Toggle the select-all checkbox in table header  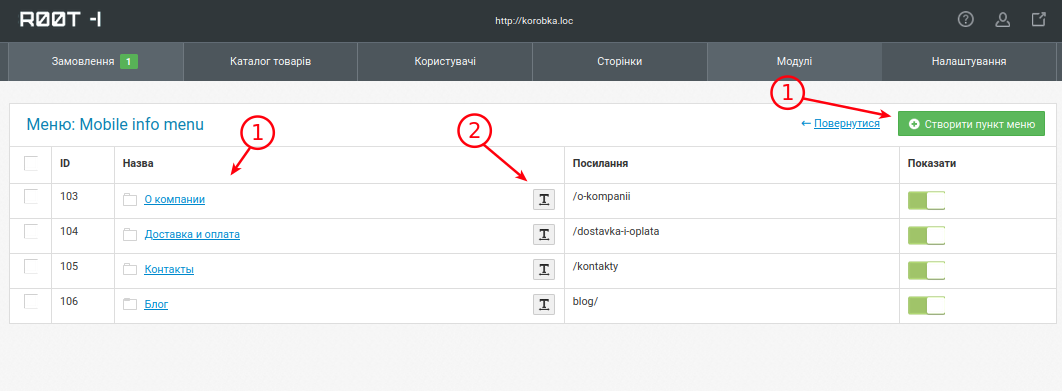click(x=30, y=163)
